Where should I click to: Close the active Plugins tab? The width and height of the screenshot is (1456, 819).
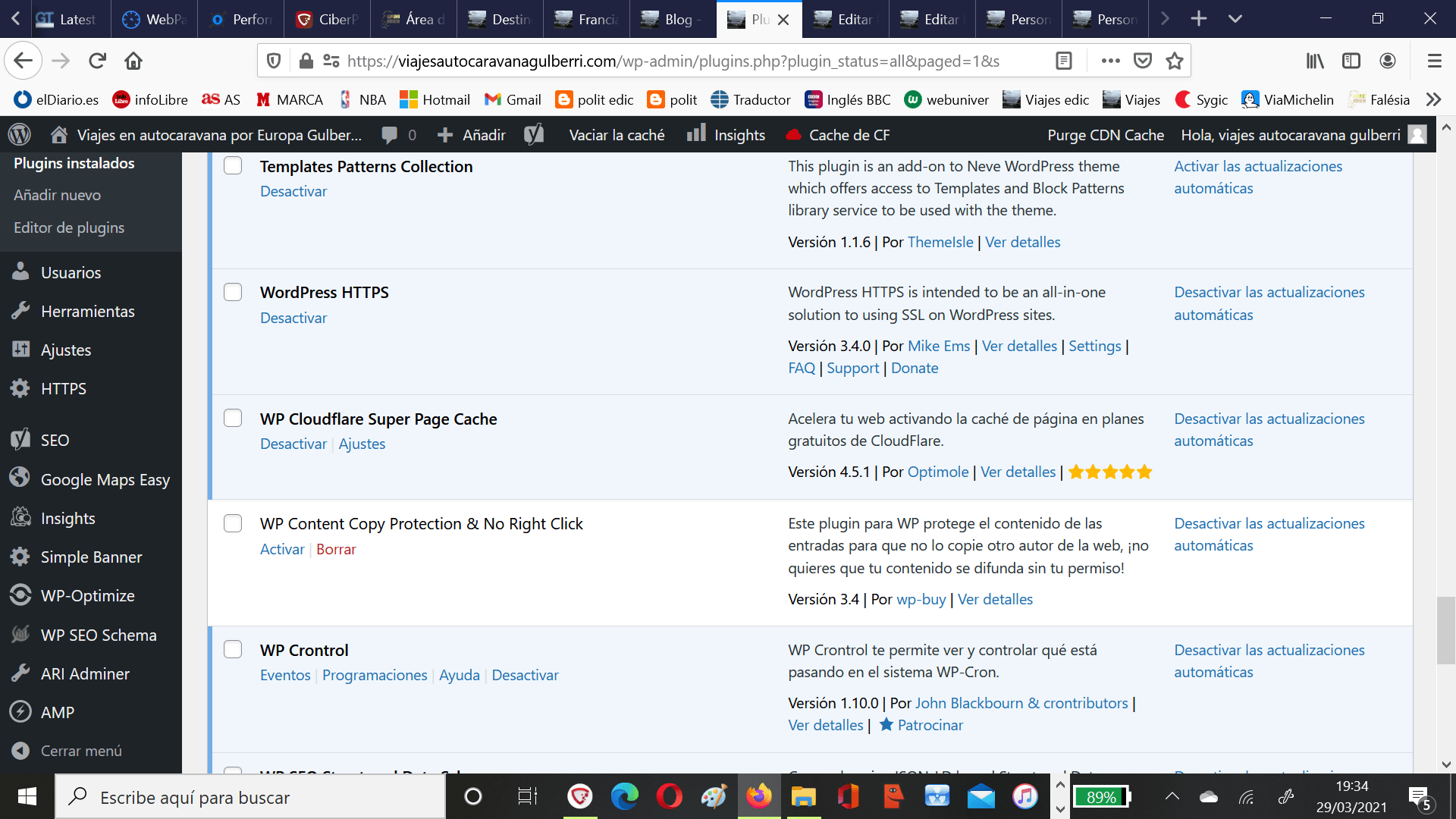783,20
